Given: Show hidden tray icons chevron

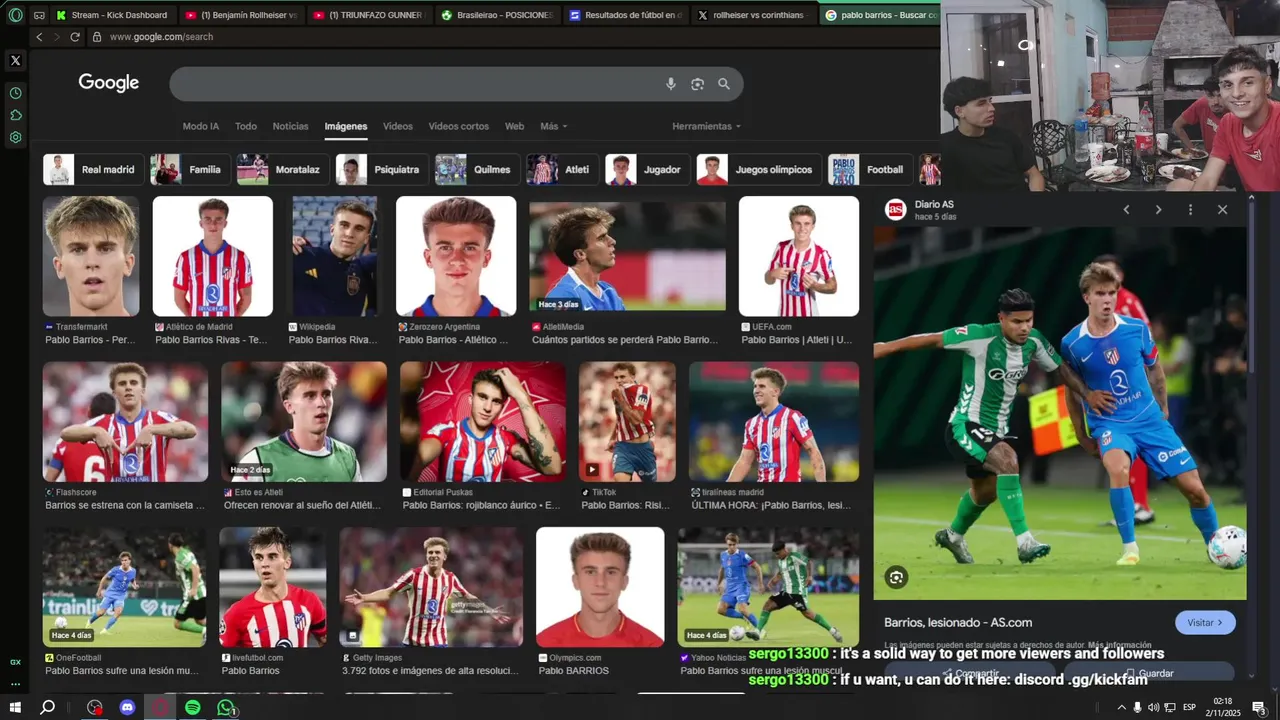Looking at the screenshot, I should tap(1121, 708).
